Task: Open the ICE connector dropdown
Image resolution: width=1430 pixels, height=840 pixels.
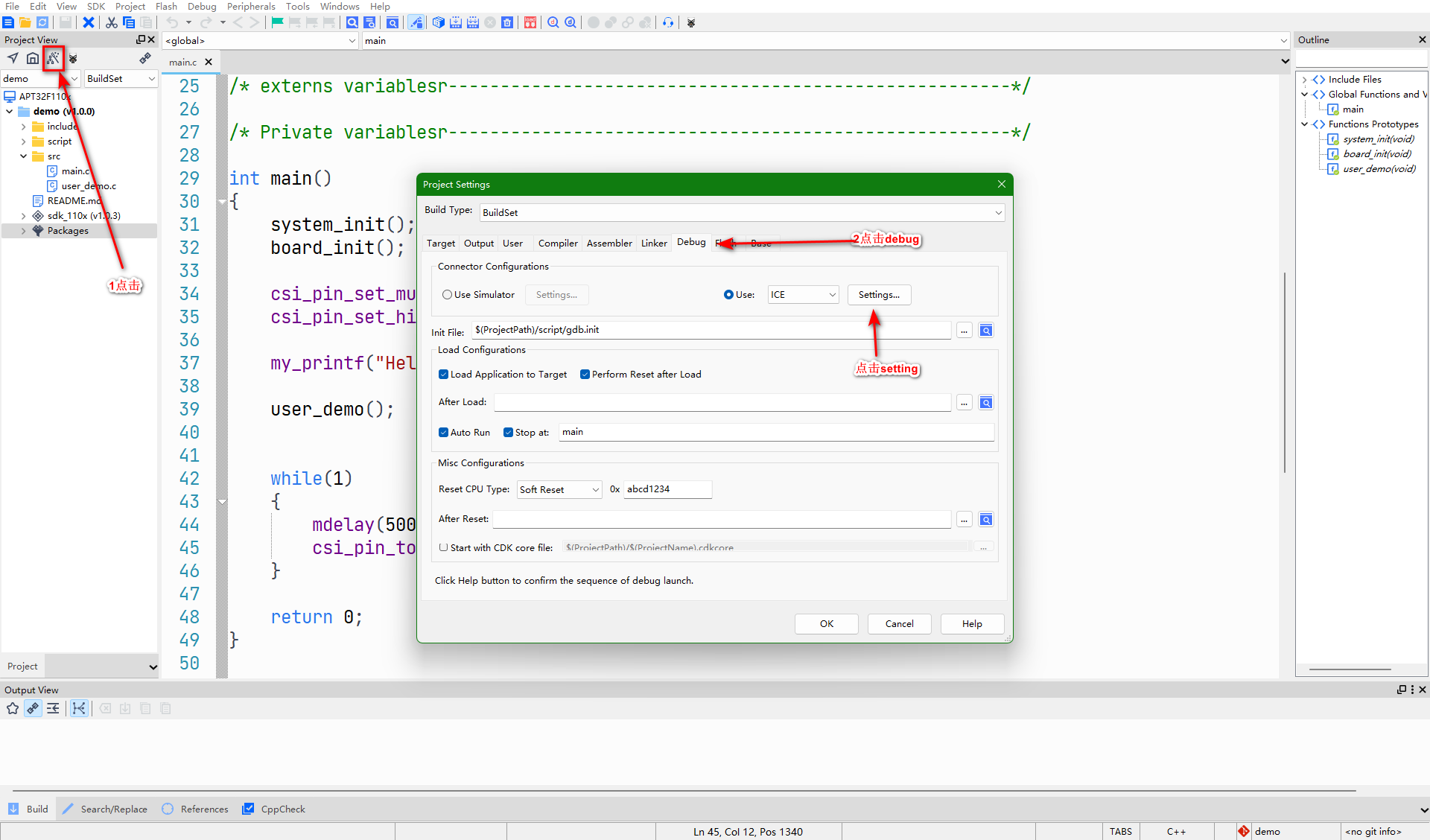Action: [803, 295]
